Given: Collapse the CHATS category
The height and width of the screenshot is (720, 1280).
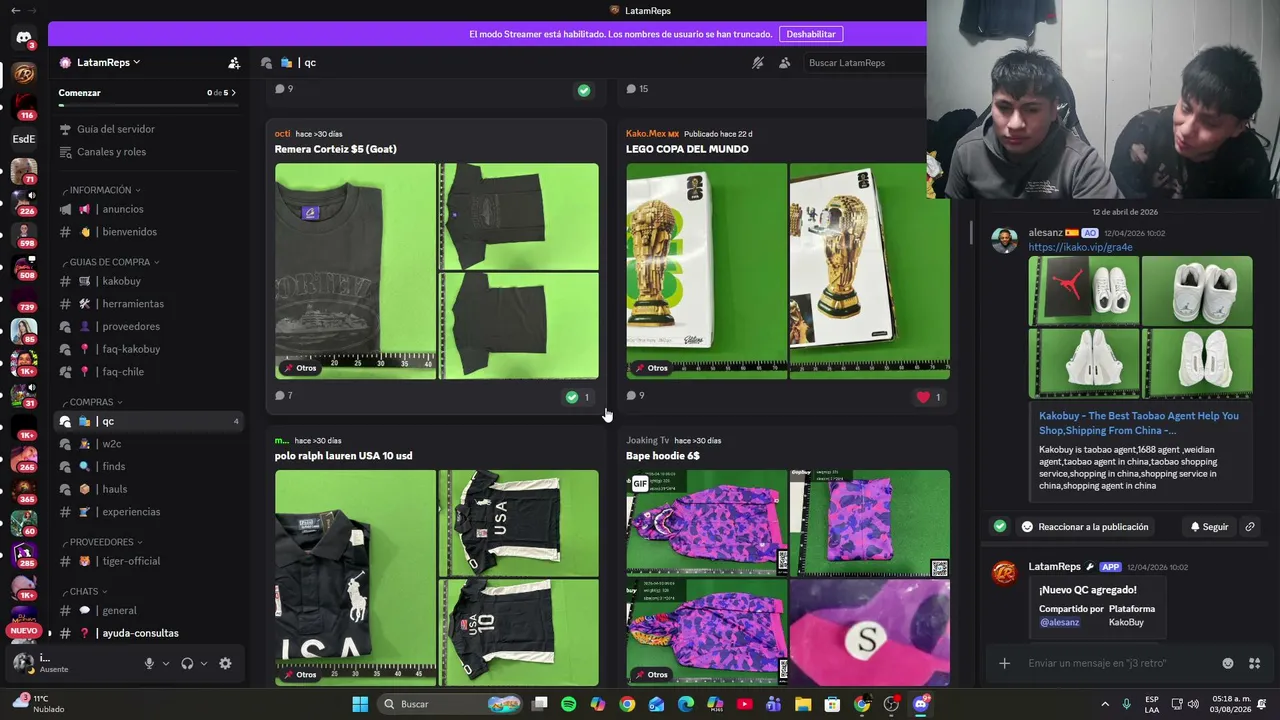Looking at the screenshot, I should coord(86,591).
